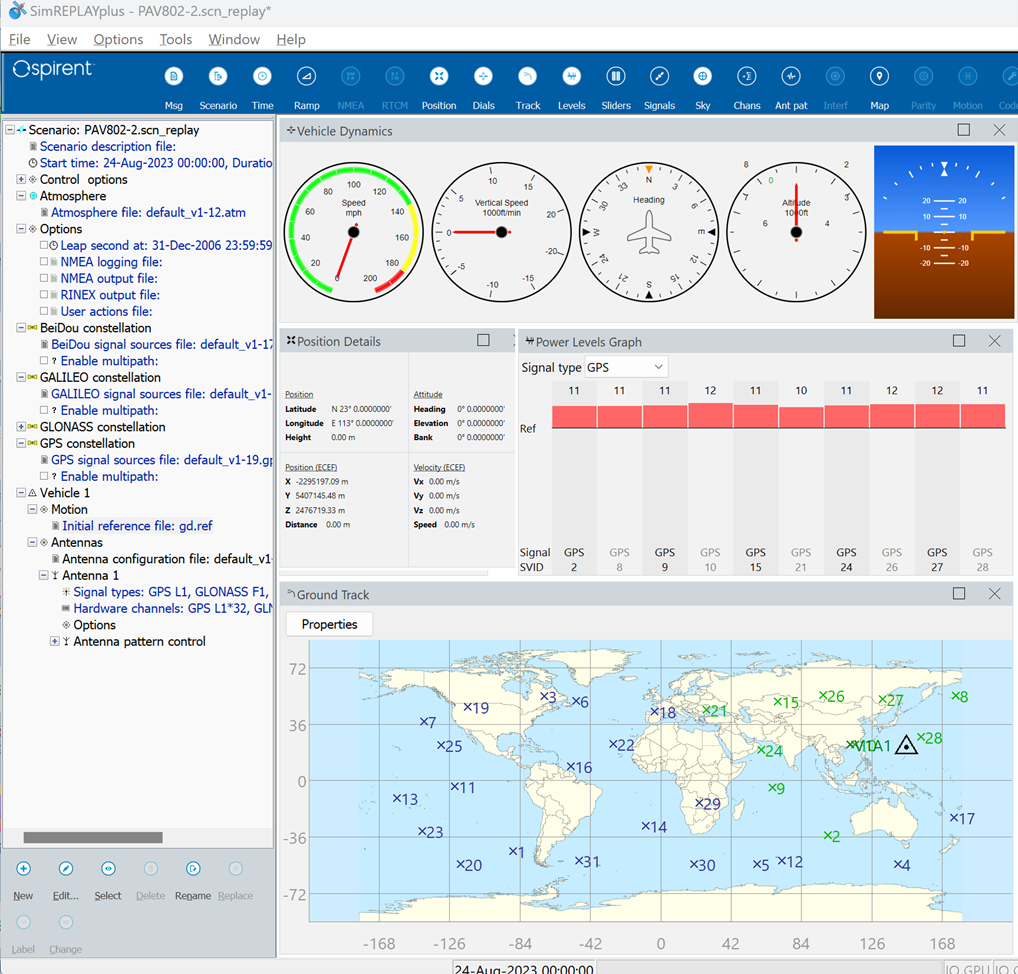Click the Select eye icon
Viewport: 1018px width, 974px height.
click(x=108, y=869)
